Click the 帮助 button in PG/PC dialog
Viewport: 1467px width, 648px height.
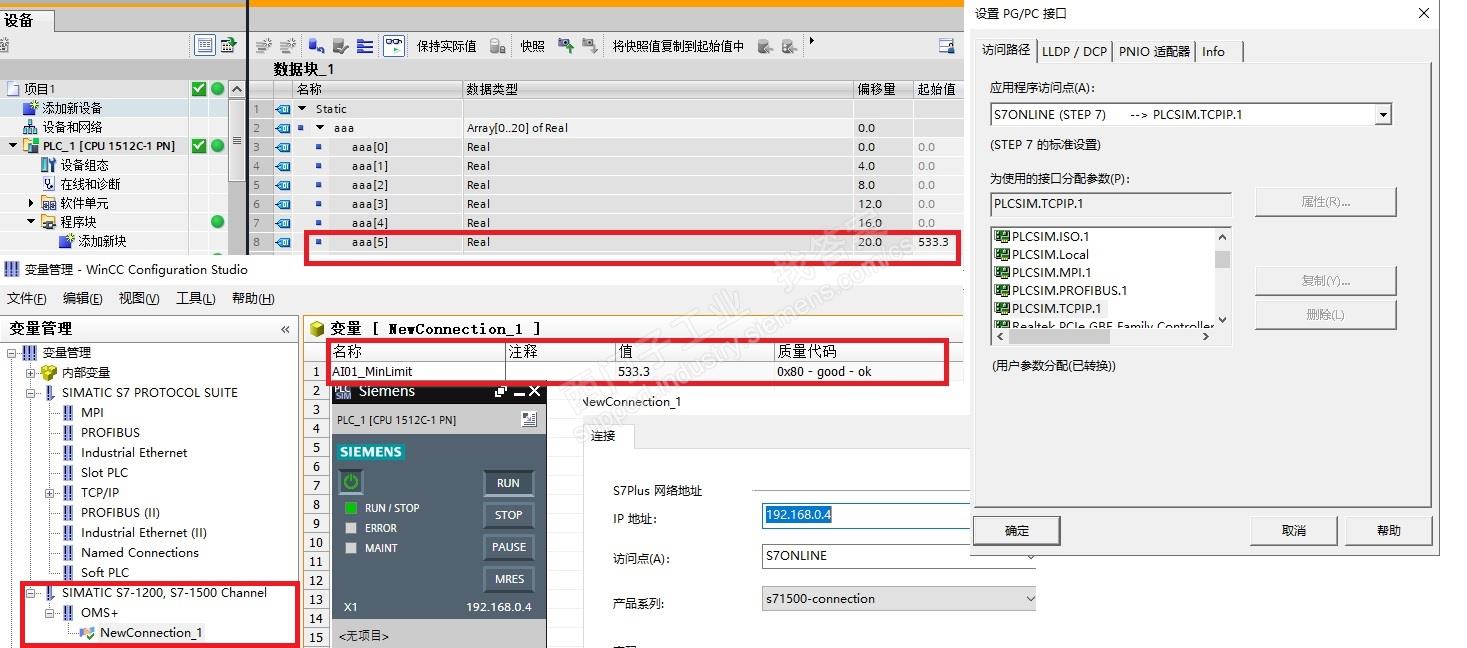[1389, 531]
